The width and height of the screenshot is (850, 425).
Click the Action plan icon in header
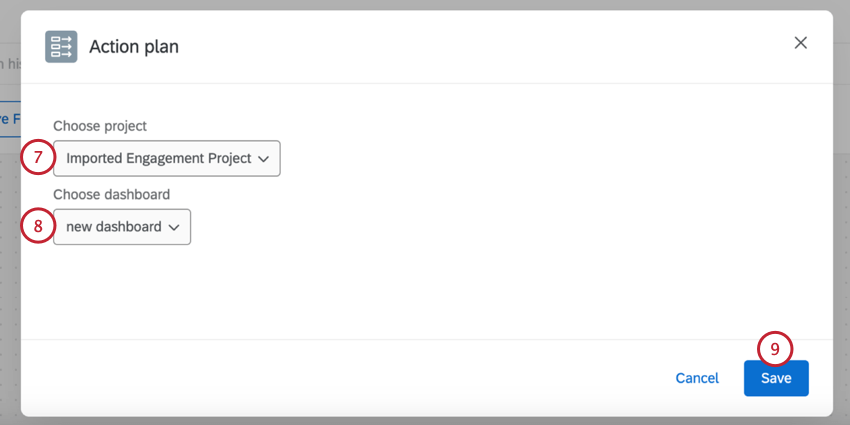61,47
